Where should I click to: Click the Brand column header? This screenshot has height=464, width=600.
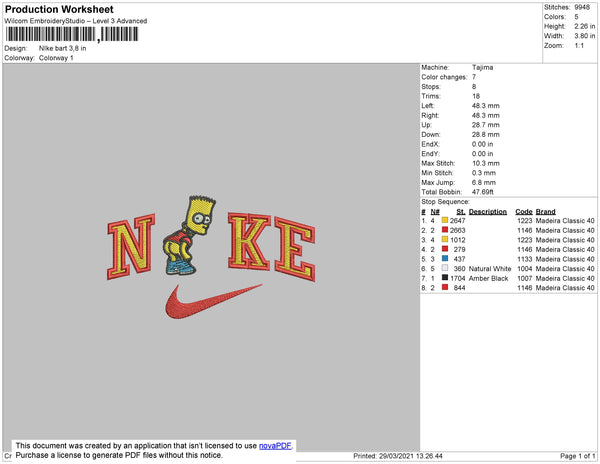[x=545, y=212]
